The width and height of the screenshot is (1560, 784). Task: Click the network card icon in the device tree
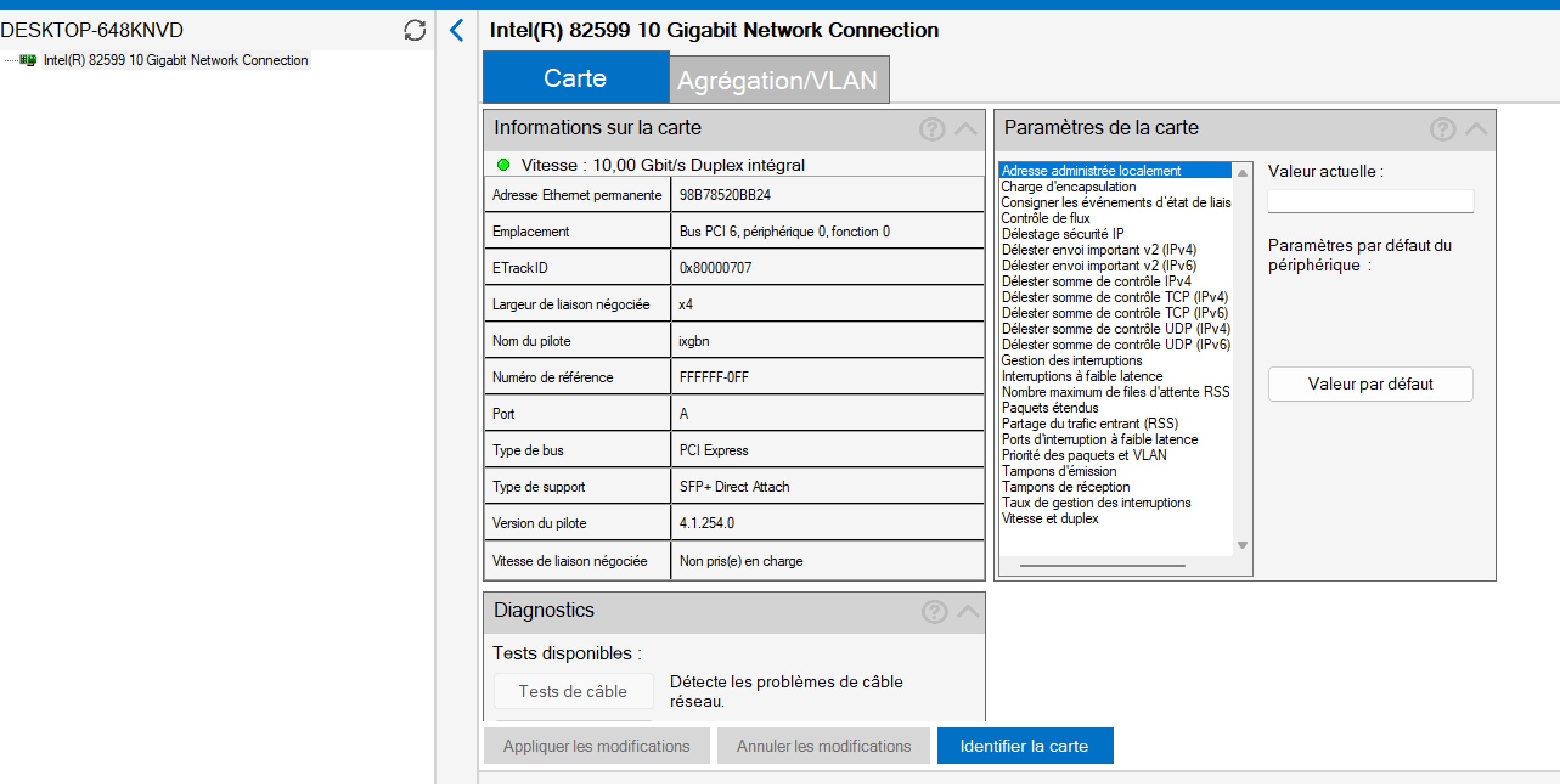27,60
